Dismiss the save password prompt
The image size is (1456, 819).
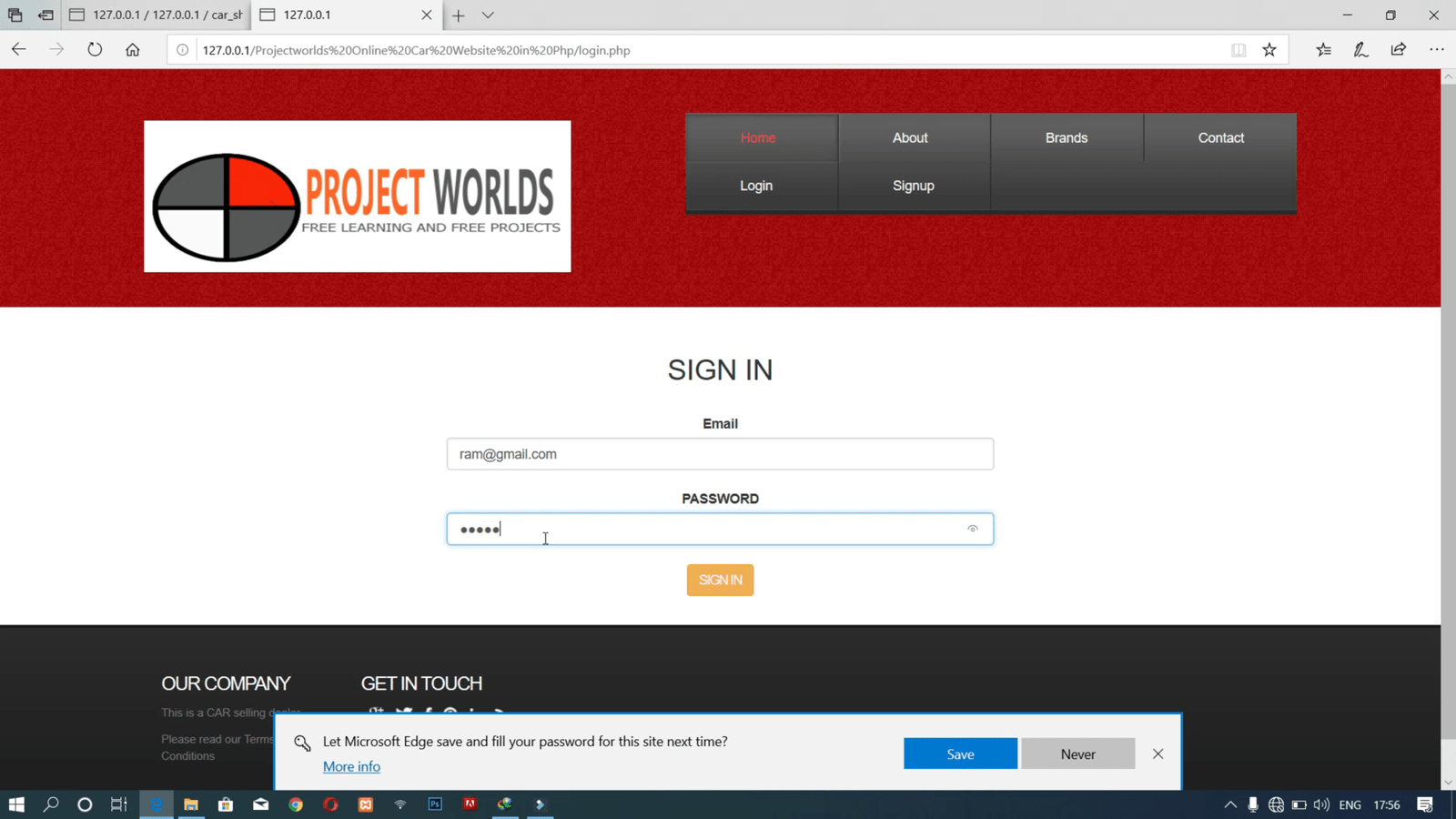pyautogui.click(x=1158, y=753)
